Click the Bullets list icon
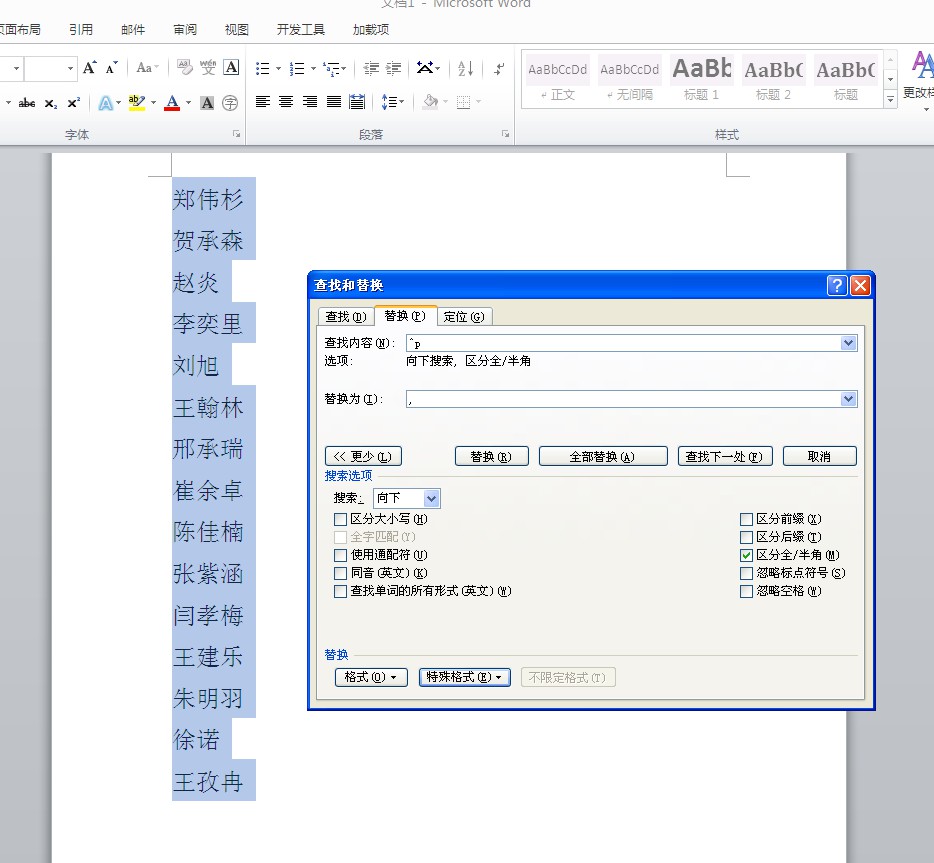The image size is (934, 863). [262, 68]
